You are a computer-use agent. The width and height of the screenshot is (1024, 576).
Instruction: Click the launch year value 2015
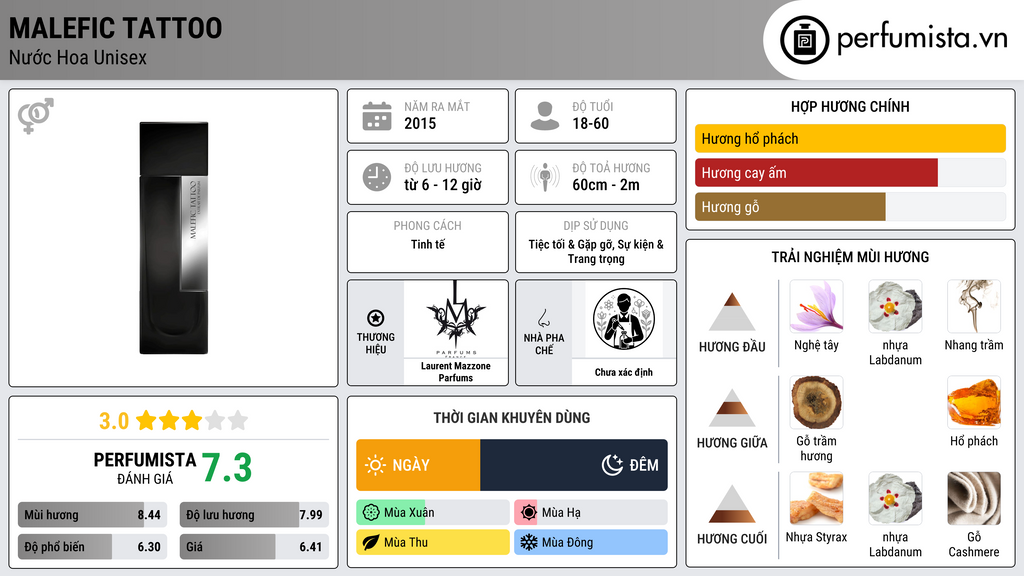[420, 123]
